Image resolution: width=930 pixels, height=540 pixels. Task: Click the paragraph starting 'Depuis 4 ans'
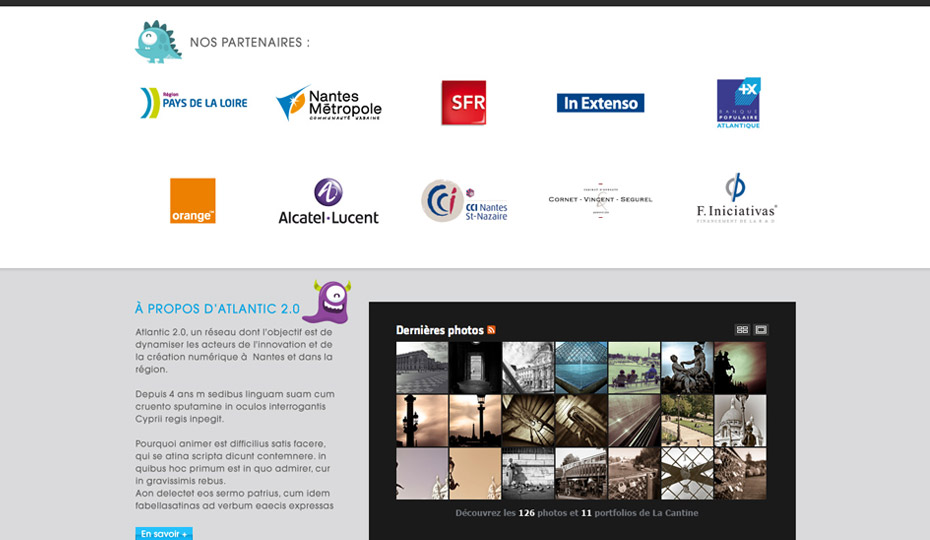pyautogui.click(x=235, y=406)
